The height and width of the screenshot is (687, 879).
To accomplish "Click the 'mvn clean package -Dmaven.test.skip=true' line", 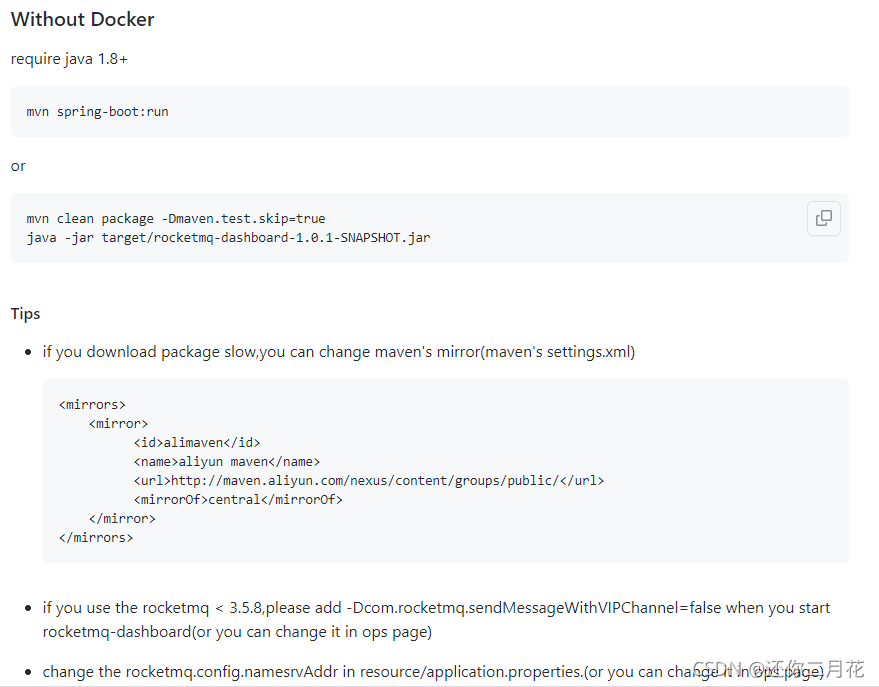I will 175,219.
